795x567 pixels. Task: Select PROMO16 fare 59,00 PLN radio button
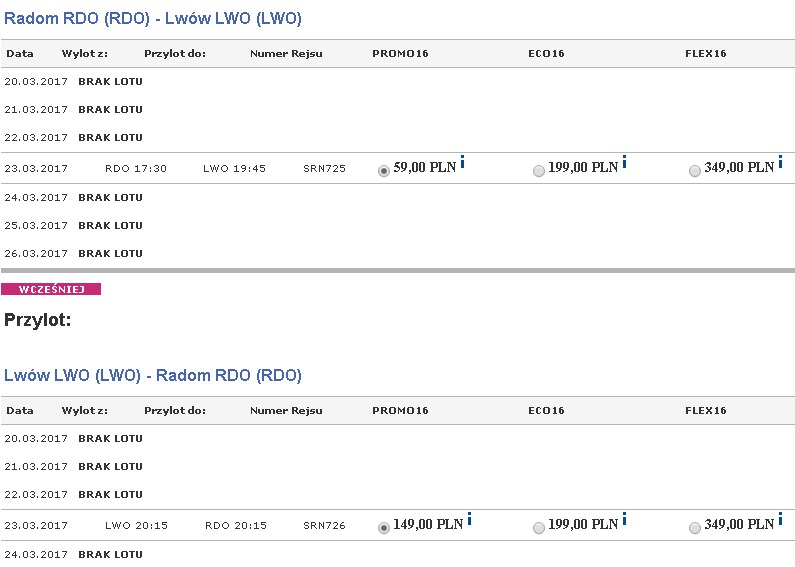pyautogui.click(x=384, y=171)
